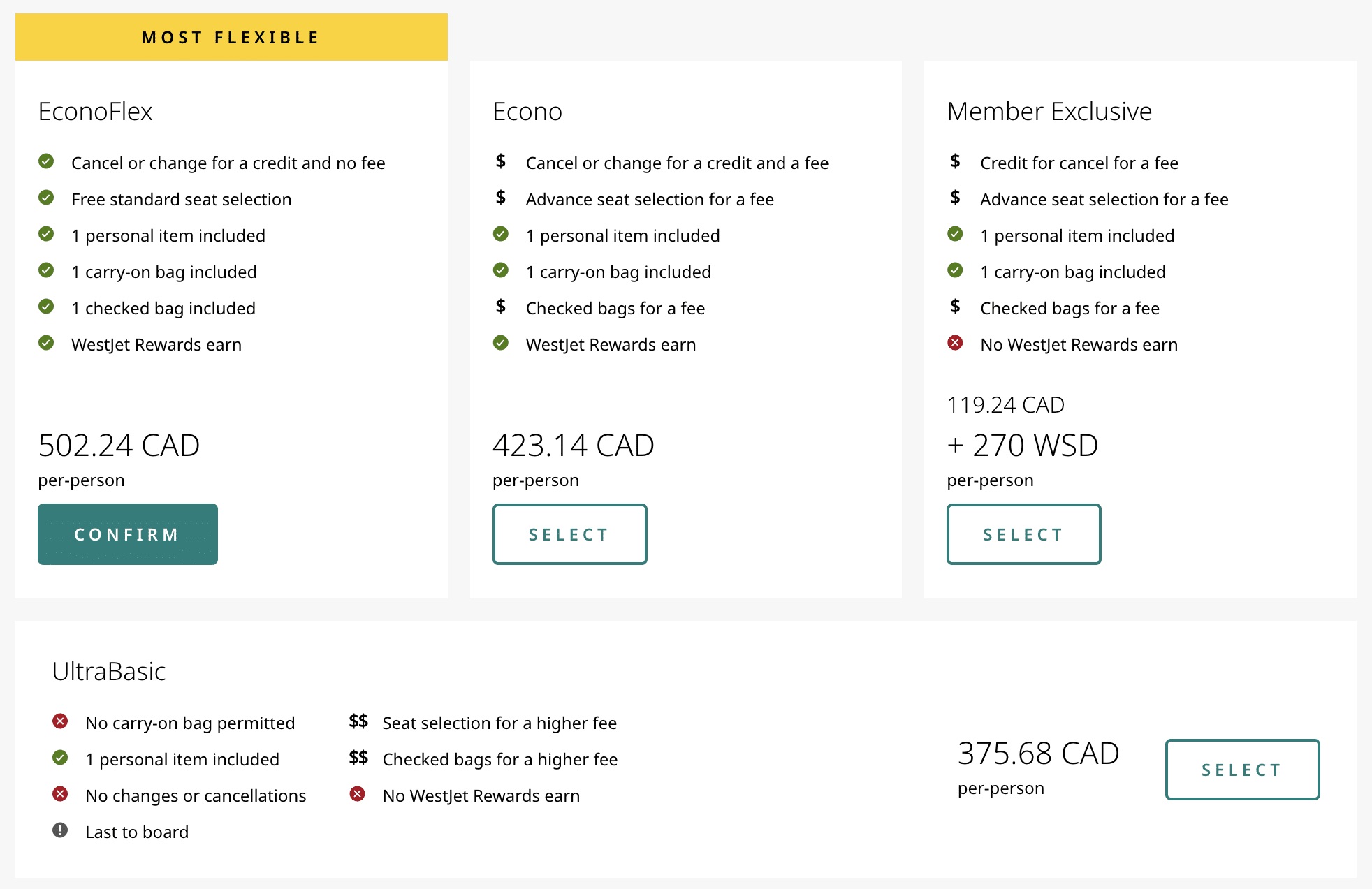Click the green checkmark beside EconoFlex free seat selection
Viewport: 1372px width, 889px height.
[x=46, y=198]
